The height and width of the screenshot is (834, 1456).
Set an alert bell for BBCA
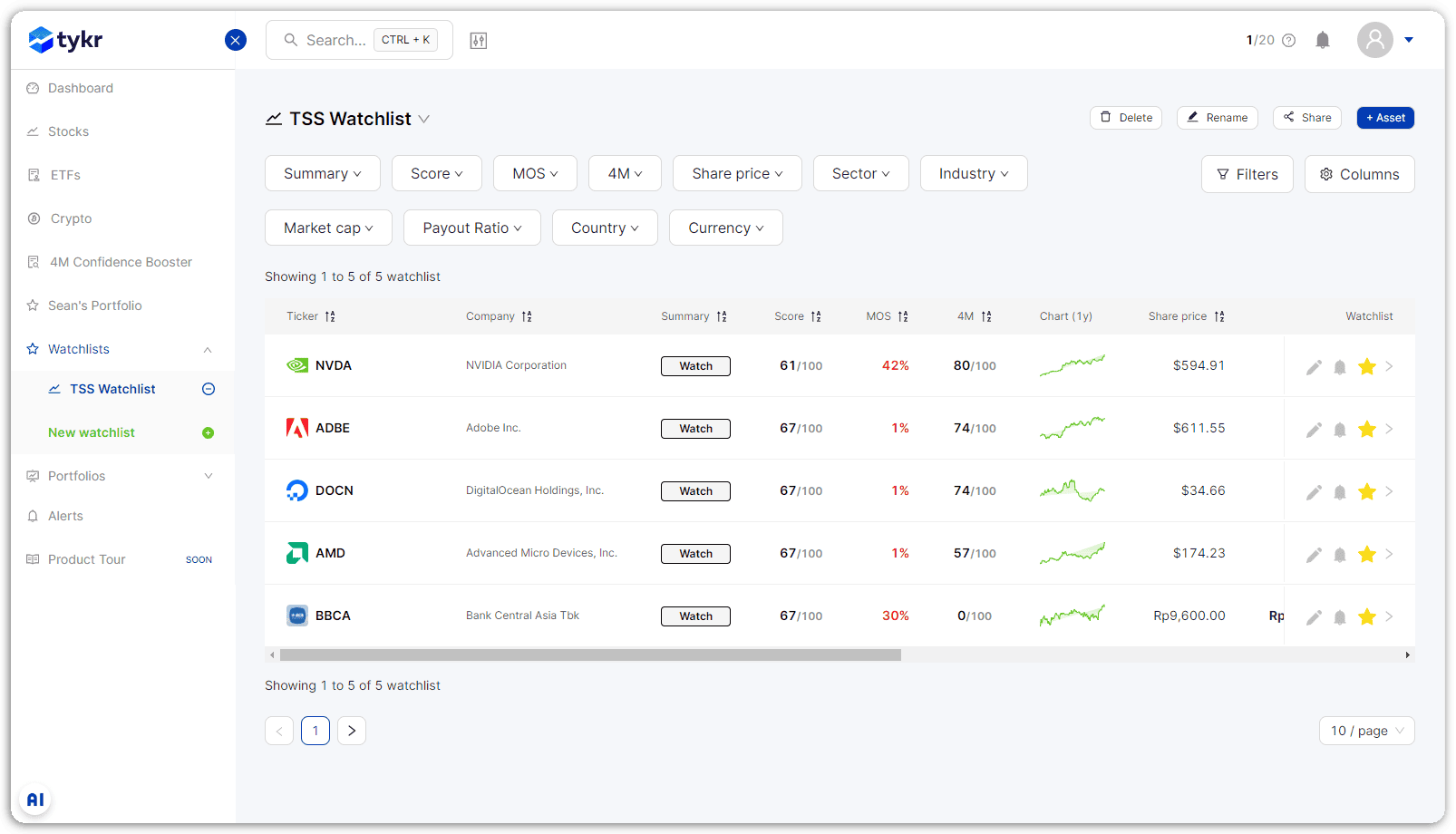pyautogui.click(x=1340, y=616)
